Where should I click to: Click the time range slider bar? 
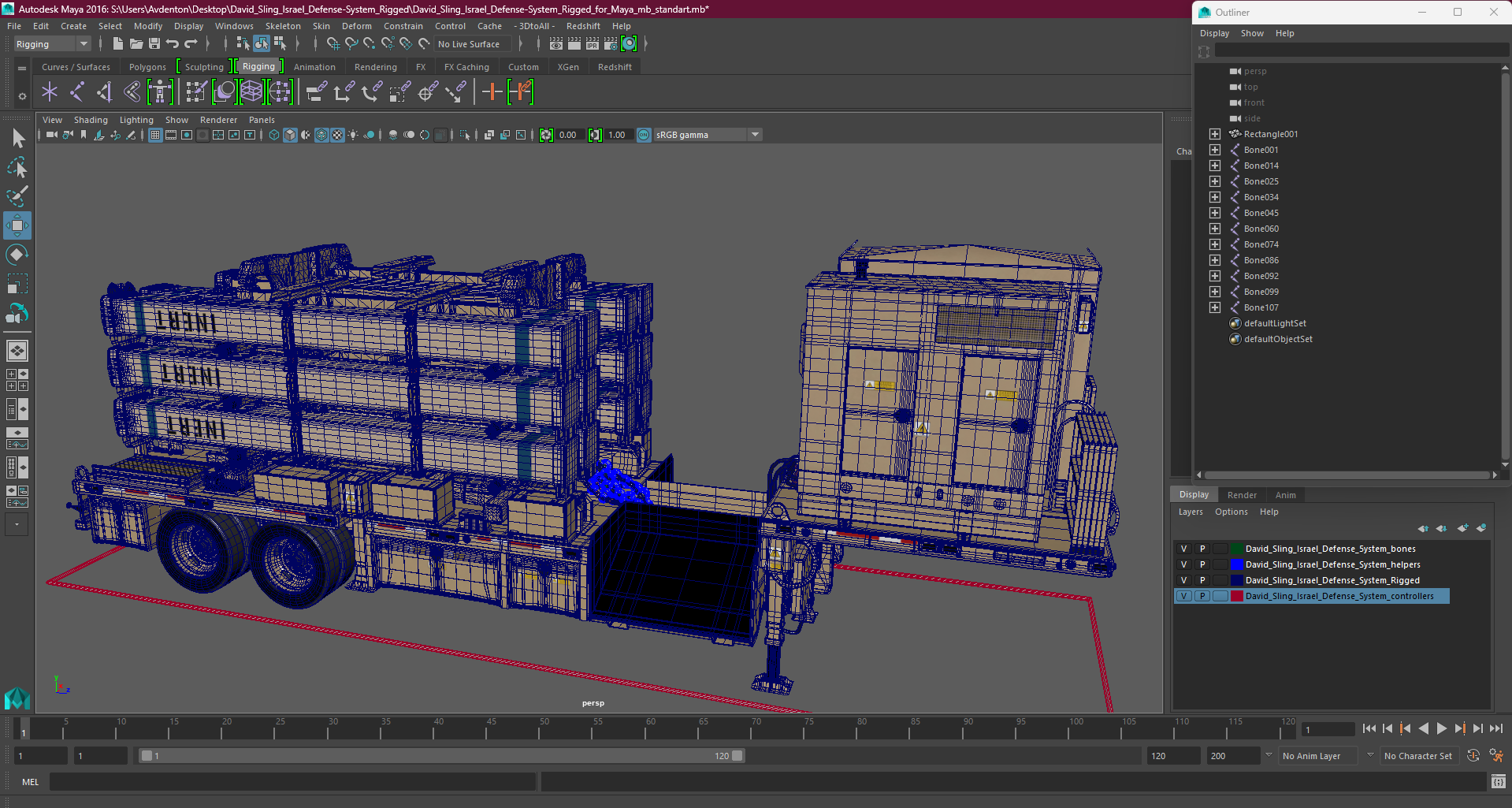coord(441,755)
